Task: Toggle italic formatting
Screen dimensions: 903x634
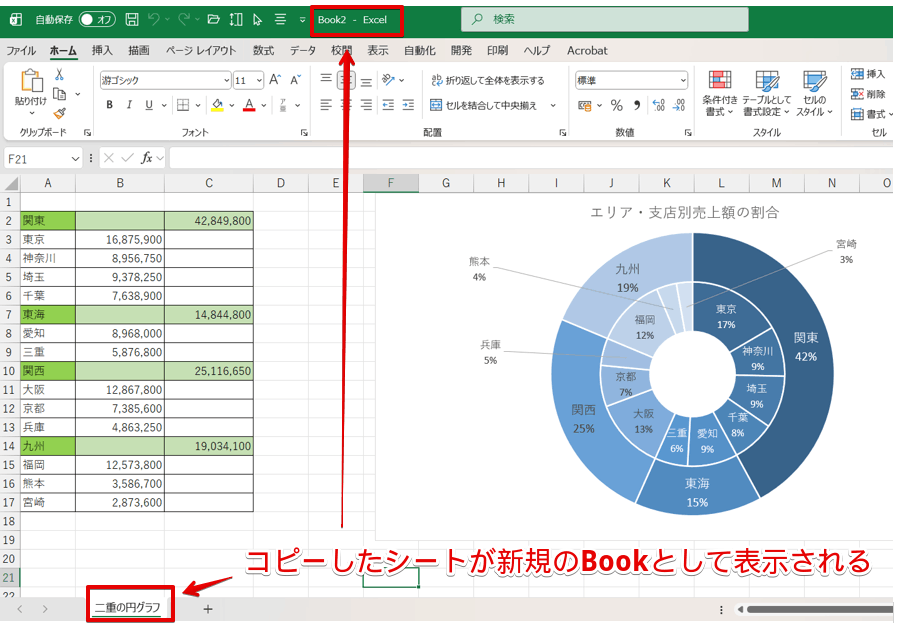Action: (128, 103)
